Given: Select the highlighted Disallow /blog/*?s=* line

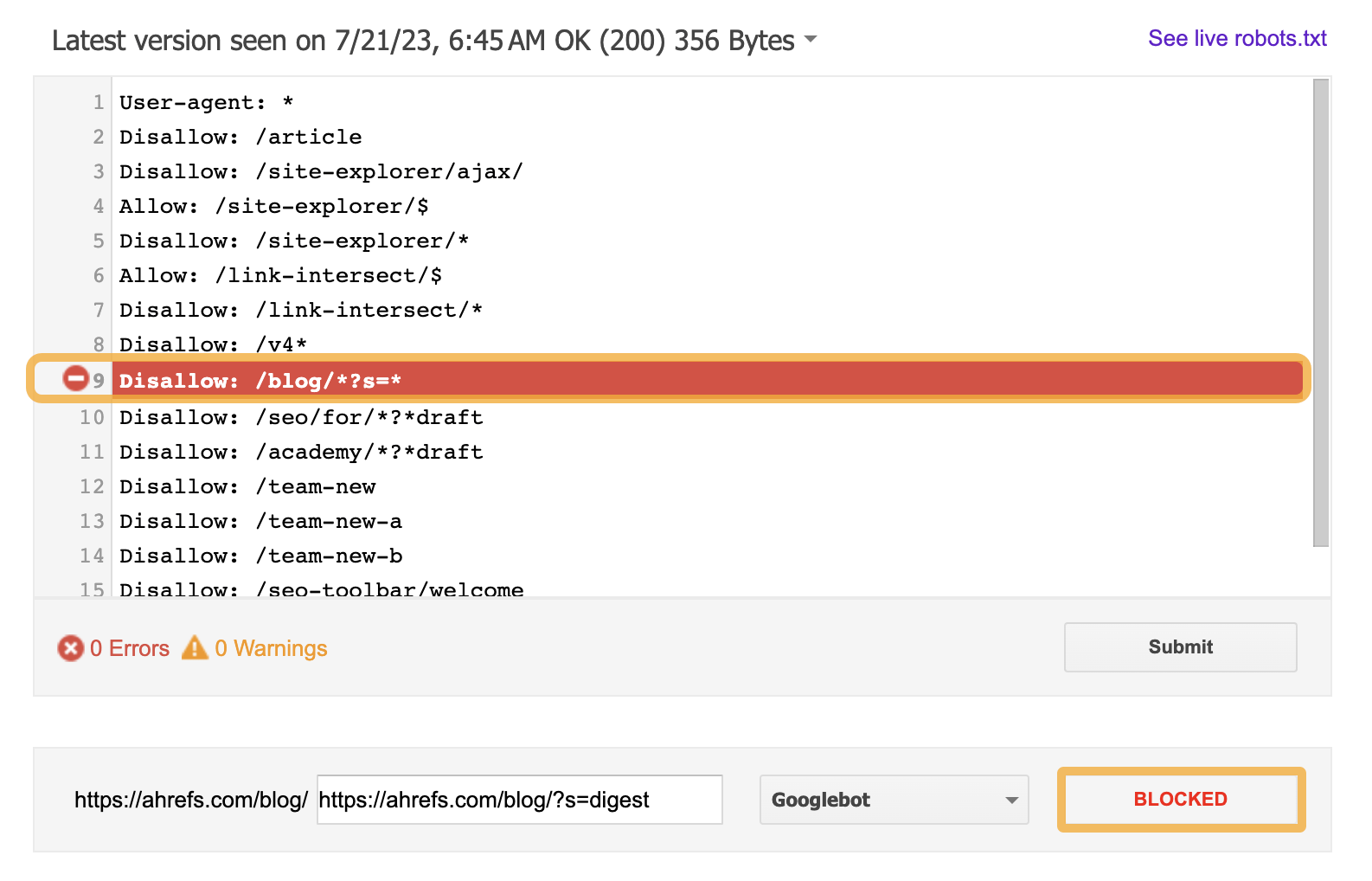Looking at the screenshot, I should [x=260, y=381].
